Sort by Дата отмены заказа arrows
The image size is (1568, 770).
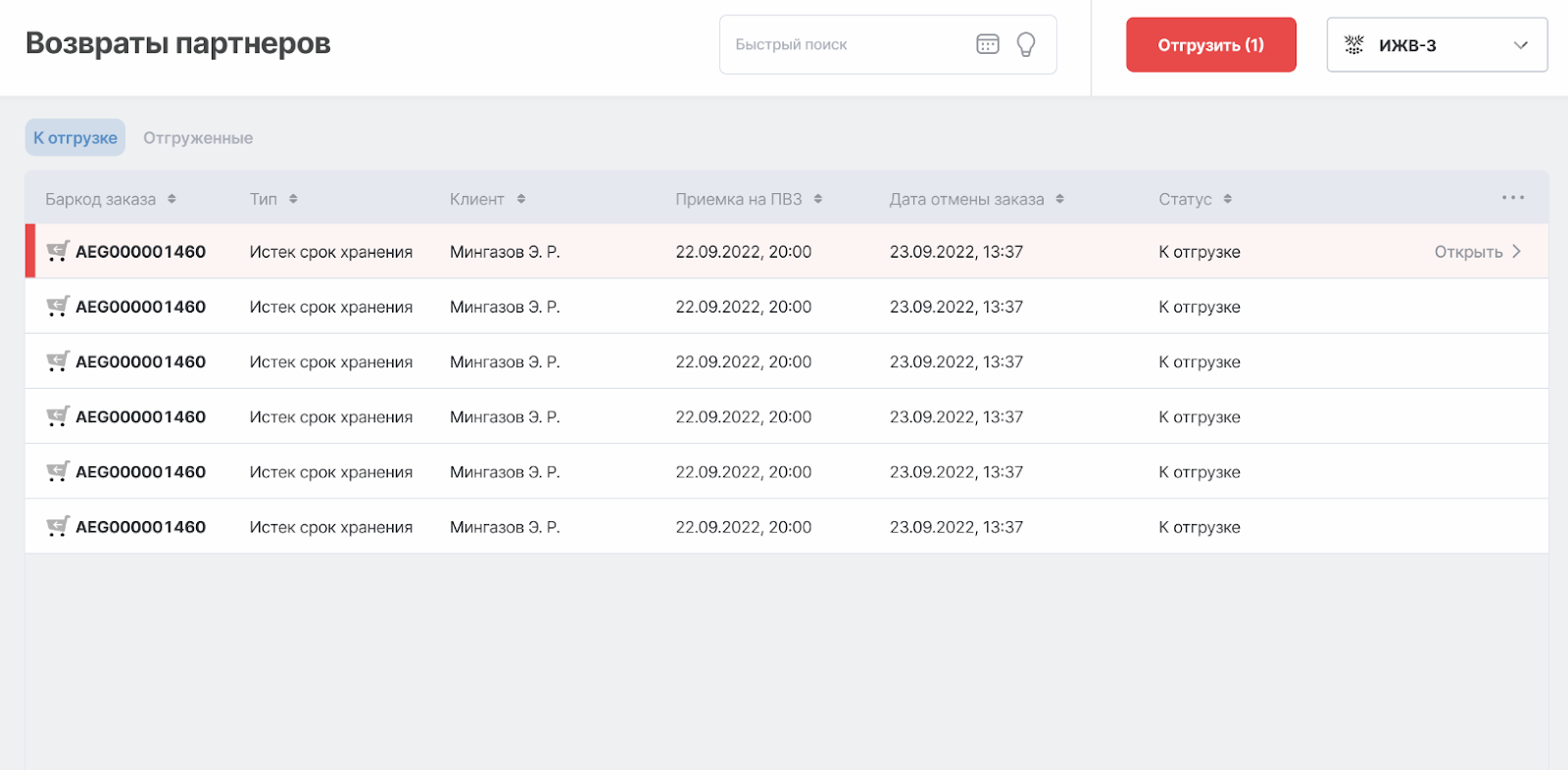pyautogui.click(x=1059, y=199)
